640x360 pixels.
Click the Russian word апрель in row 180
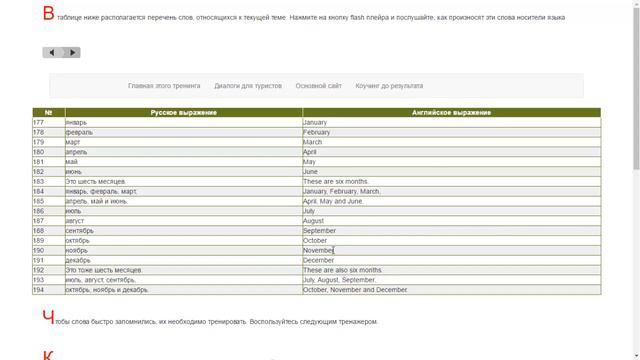(x=76, y=152)
